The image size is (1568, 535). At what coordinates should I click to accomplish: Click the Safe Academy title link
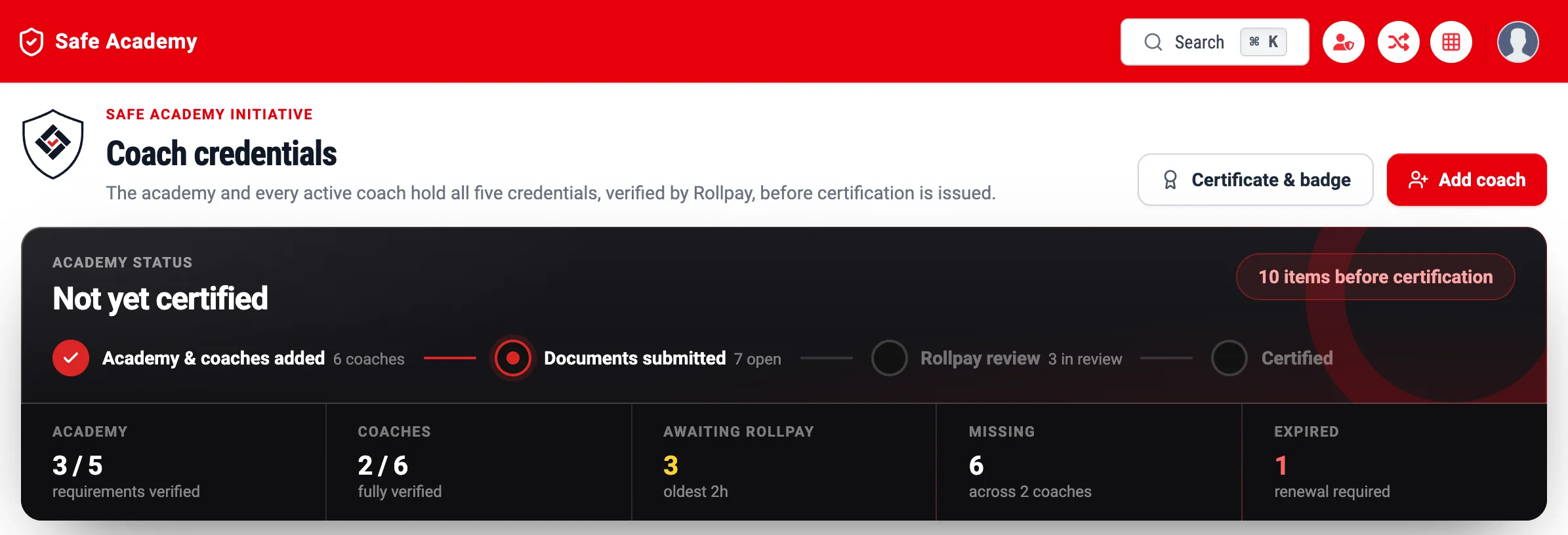[x=126, y=41]
